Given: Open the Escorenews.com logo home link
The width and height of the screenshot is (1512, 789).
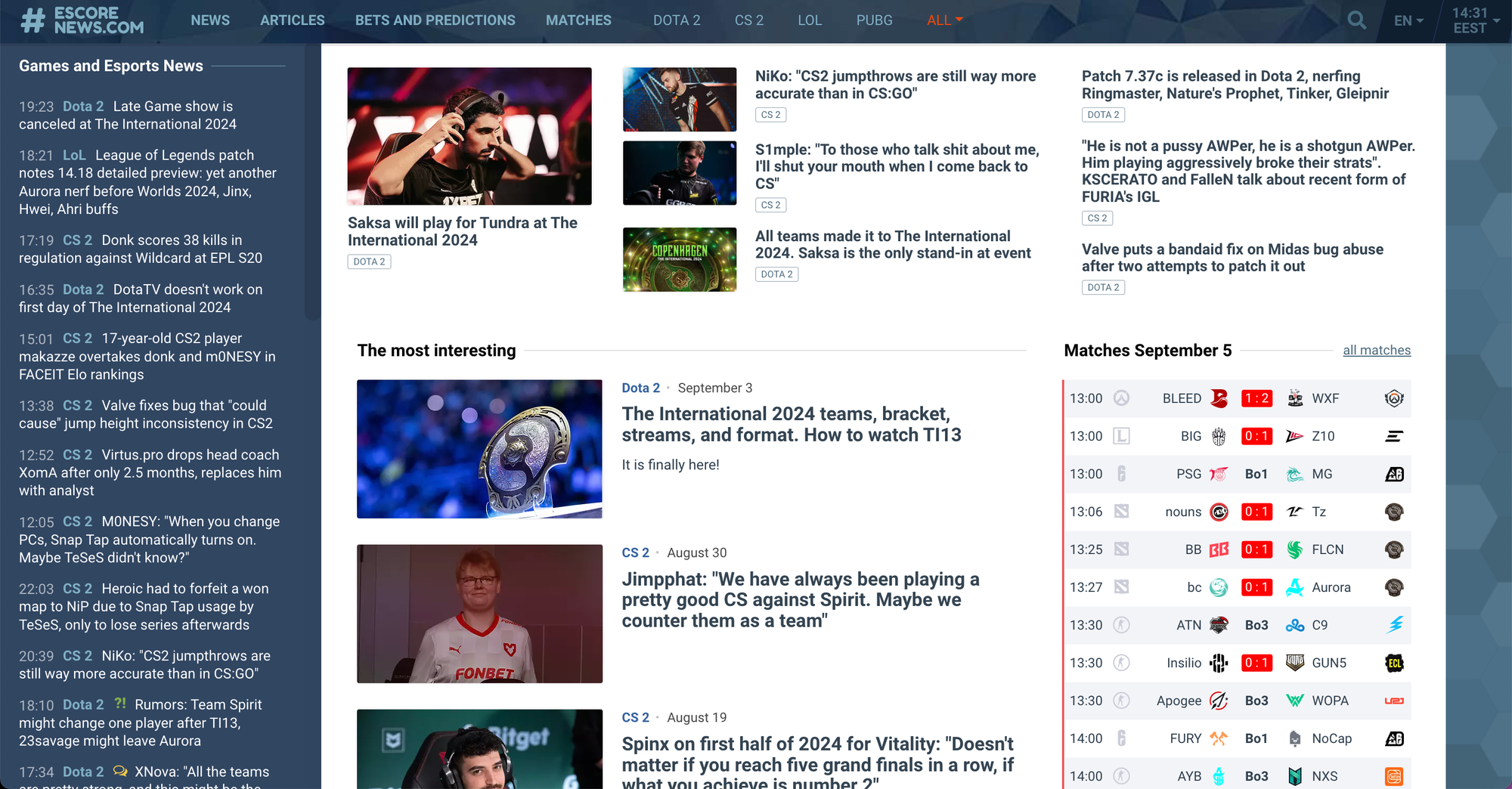Looking at the screenshot, I should coord(82,20).
